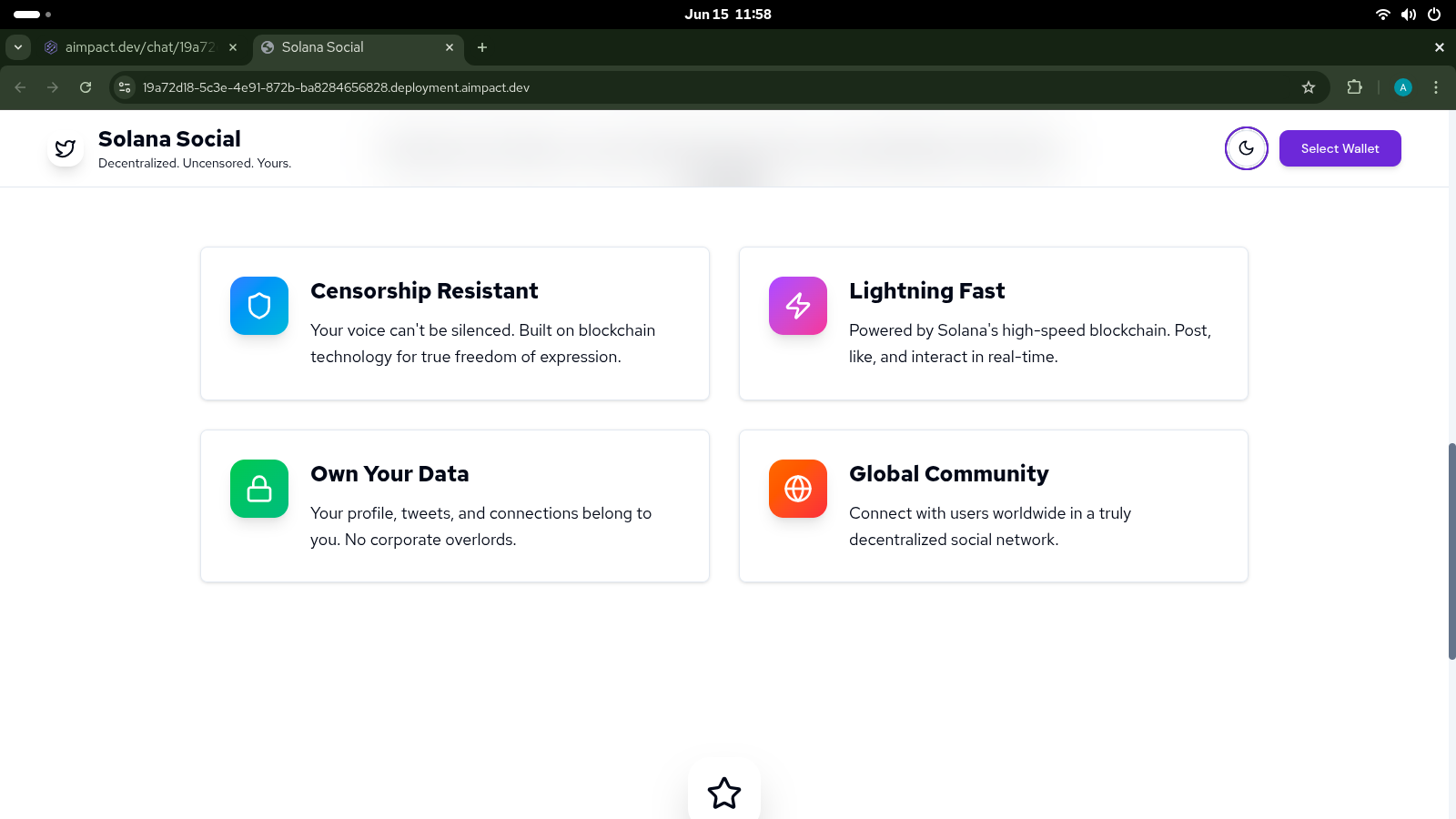This screenshot has width=1456, height=819.
Task: Open the system volume indicator
Action: [1409, 15]
